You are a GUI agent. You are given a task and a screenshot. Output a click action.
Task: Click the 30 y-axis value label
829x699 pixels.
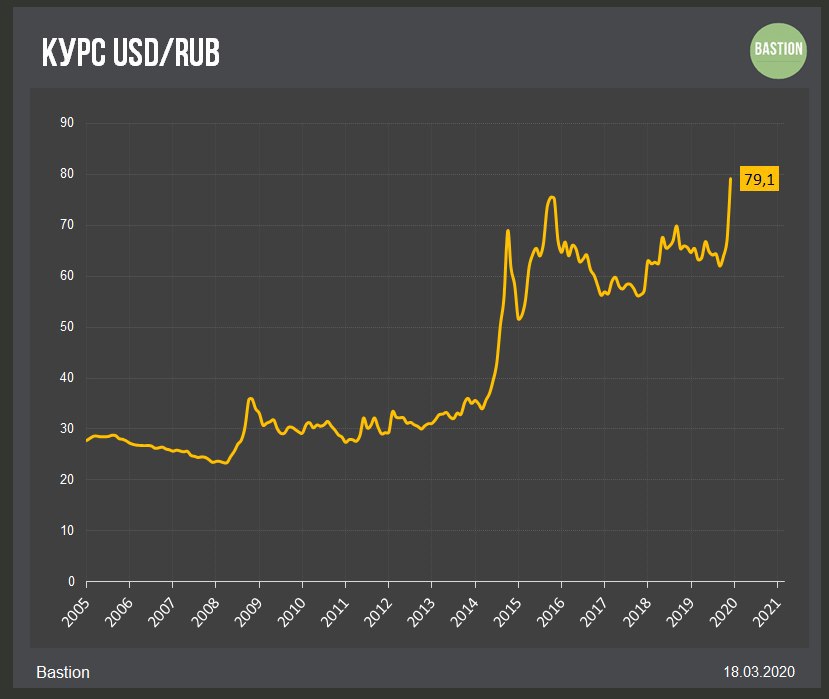[68, 429]
